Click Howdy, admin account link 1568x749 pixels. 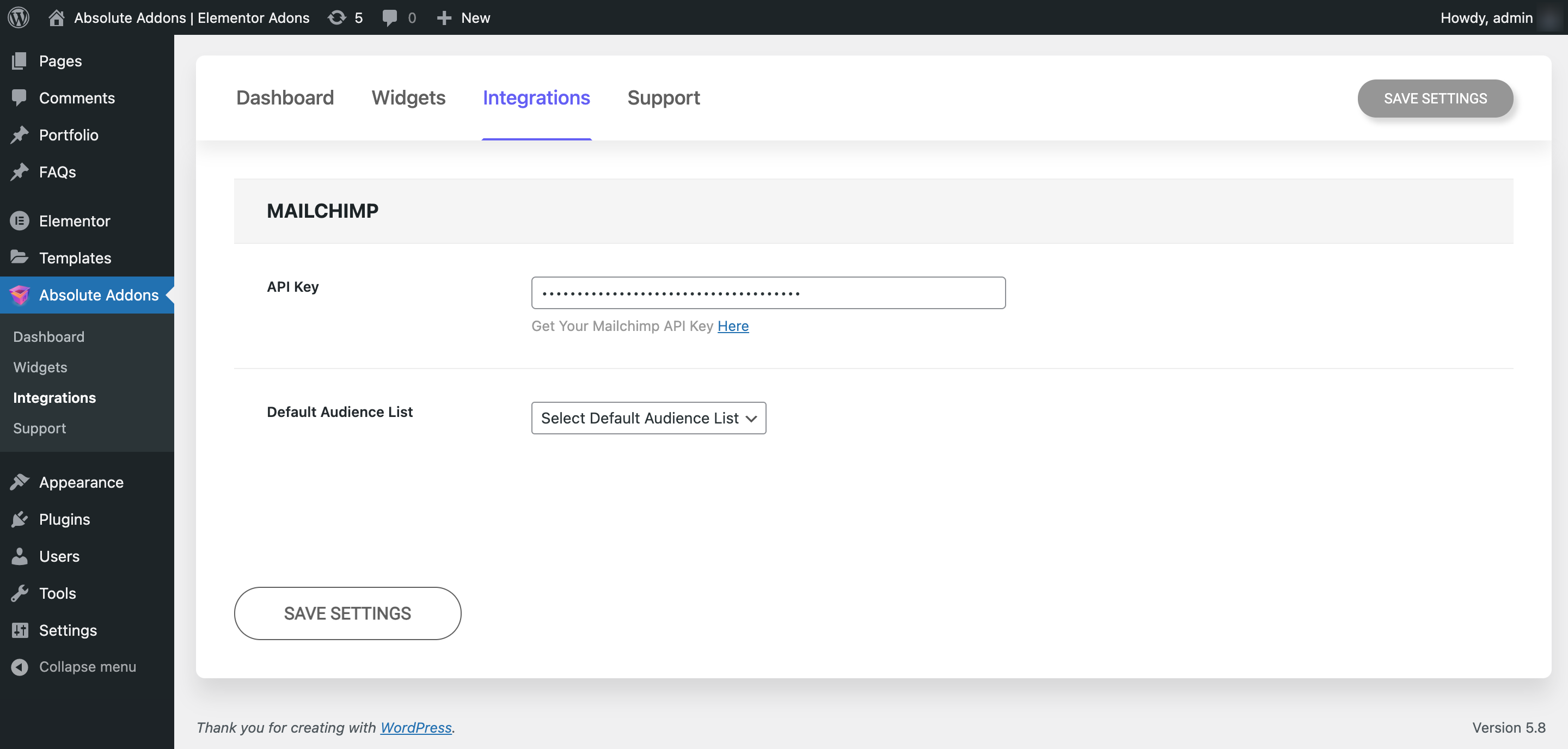(1486, 17)
